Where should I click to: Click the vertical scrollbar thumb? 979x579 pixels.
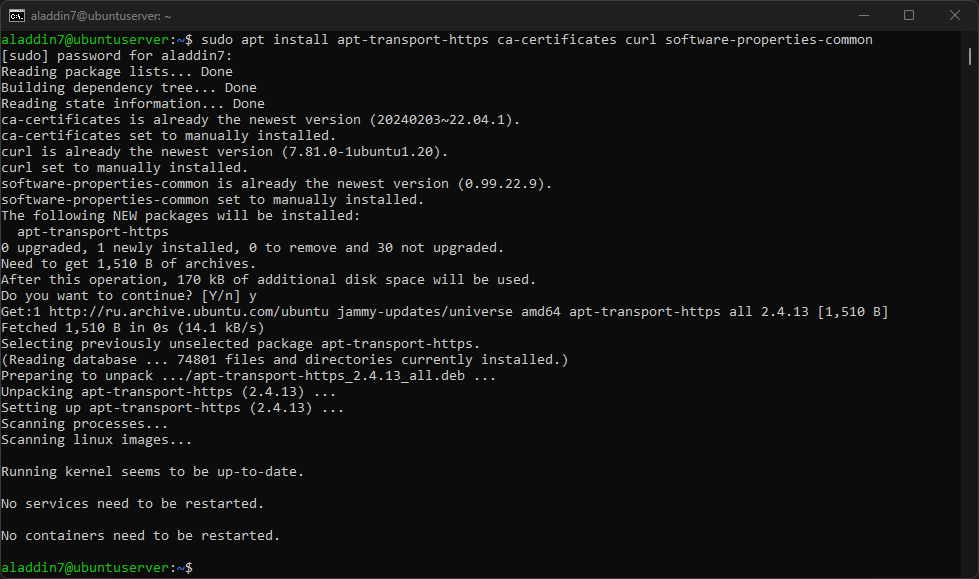coord(970,56)
